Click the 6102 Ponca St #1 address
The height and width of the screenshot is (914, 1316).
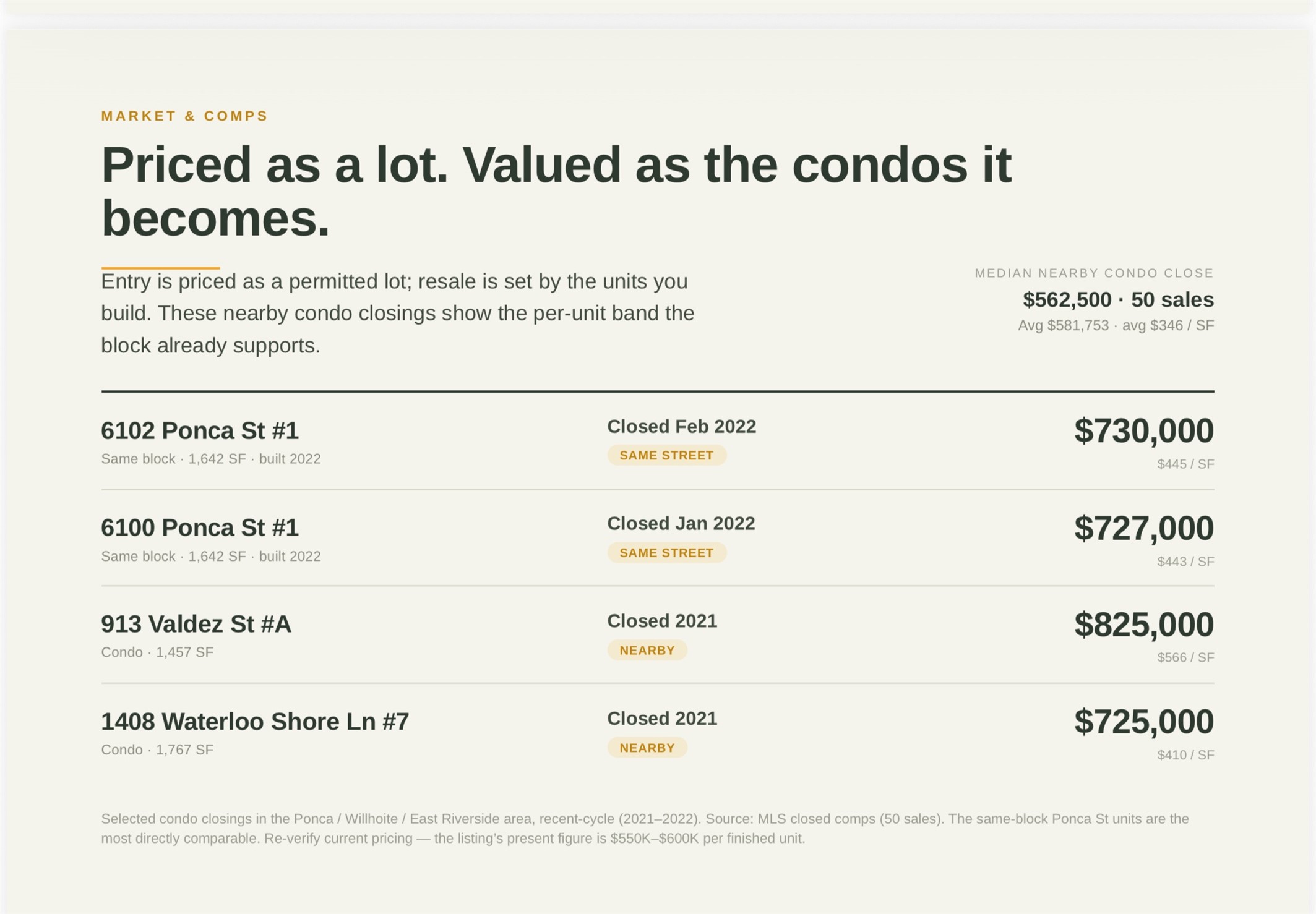click(x=199, y=430)
